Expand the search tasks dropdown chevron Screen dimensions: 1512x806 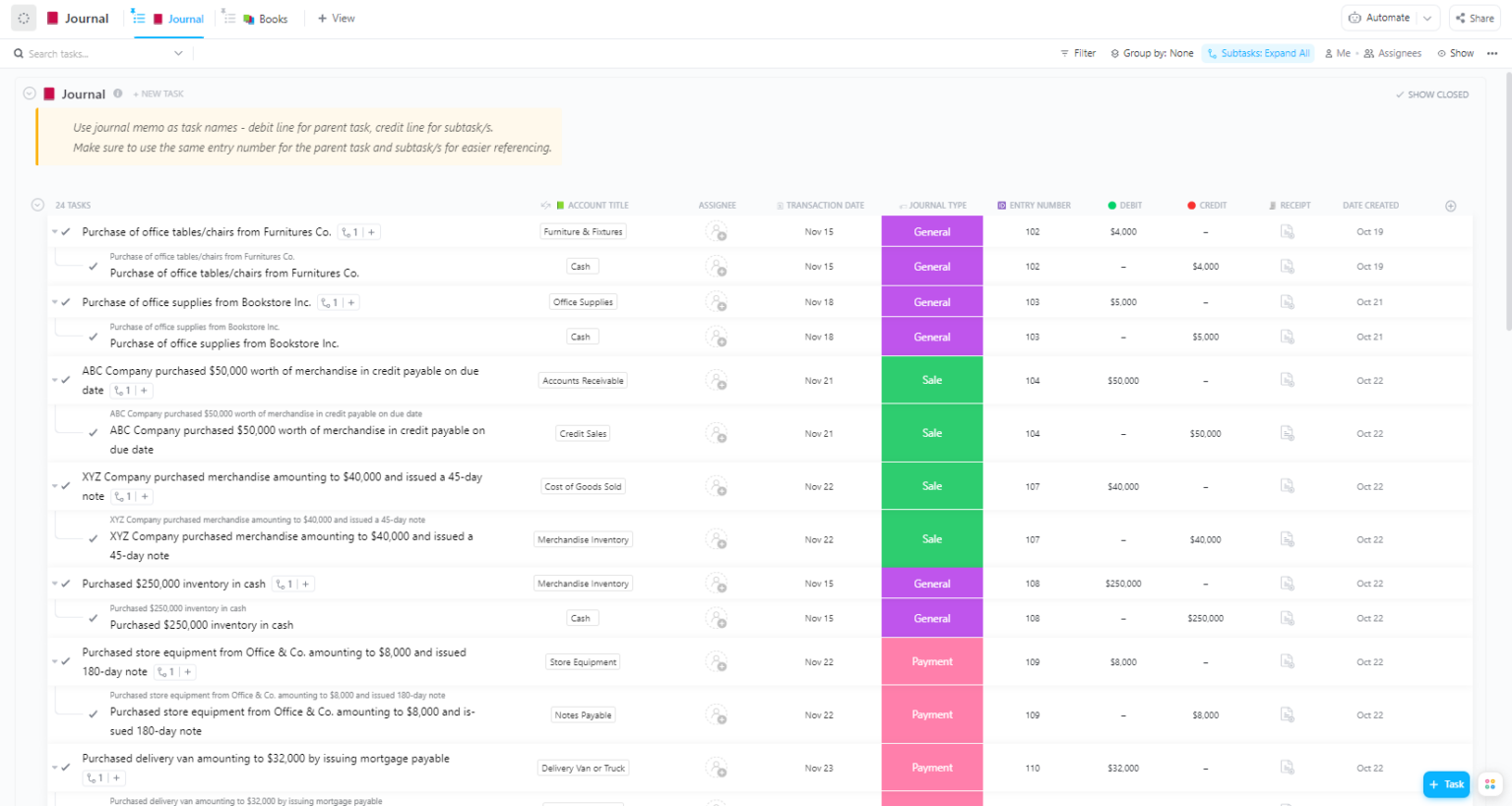tap(178, 53)
